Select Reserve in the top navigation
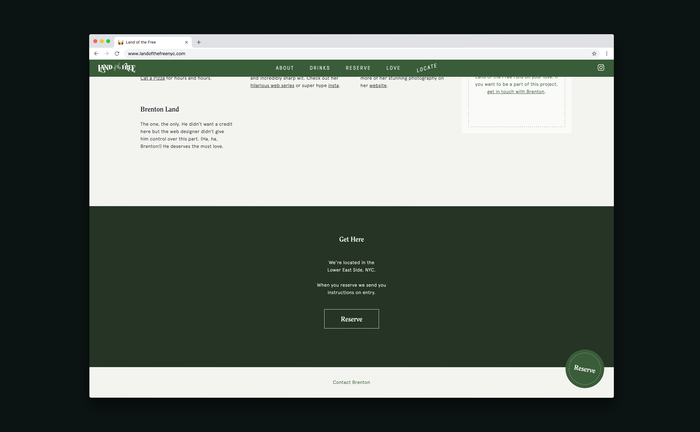 pyautogui.click(x=358, y=68)
